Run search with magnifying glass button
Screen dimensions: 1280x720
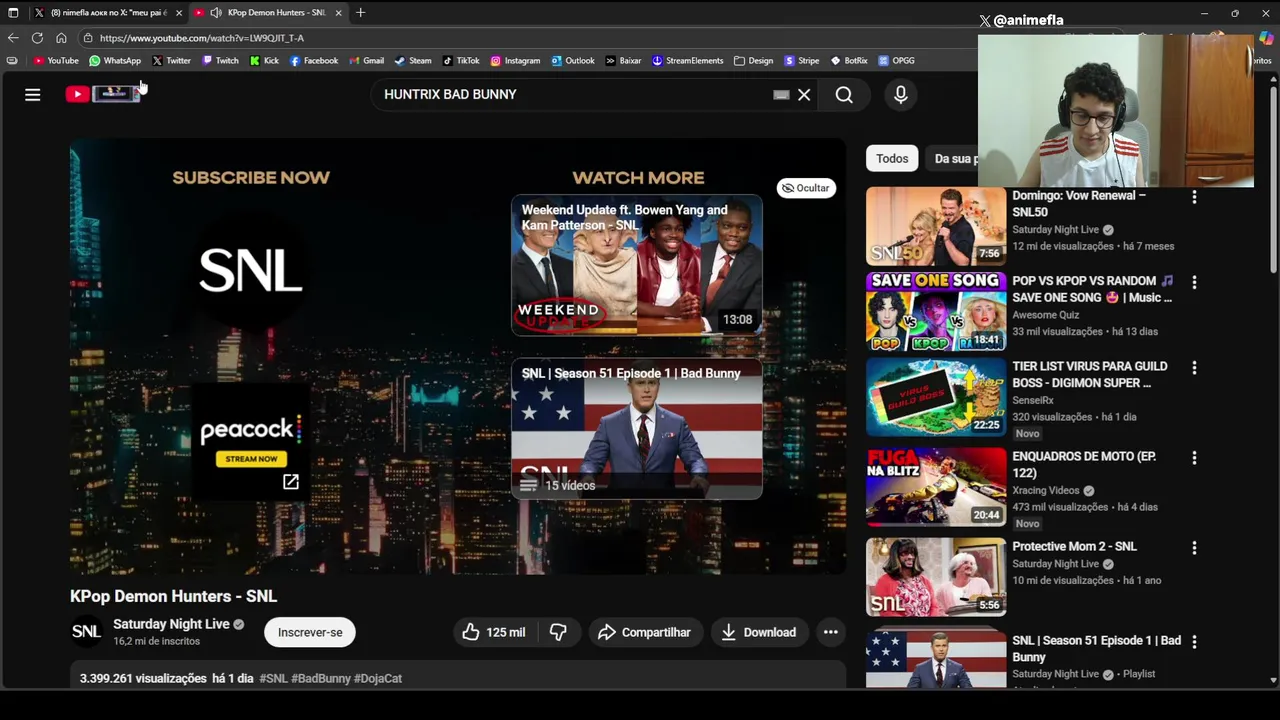[x=844, y=95]
